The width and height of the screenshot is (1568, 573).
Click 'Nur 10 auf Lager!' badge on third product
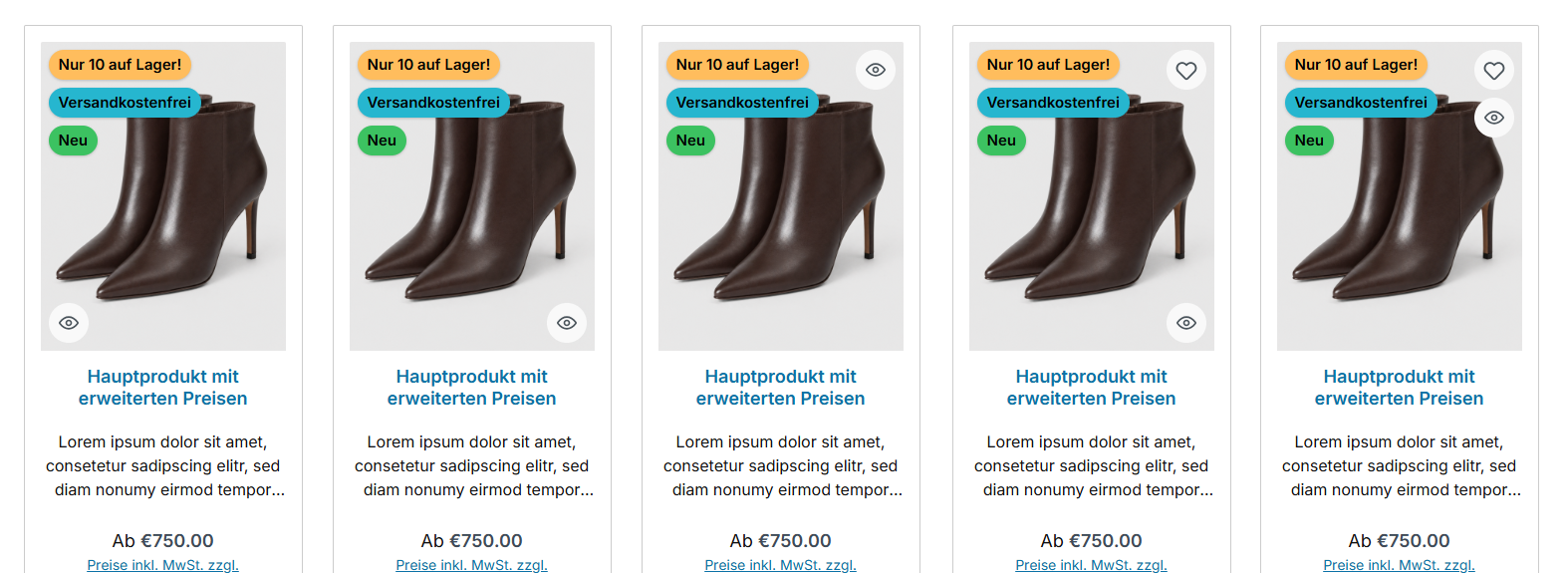[x=737, y=65]
